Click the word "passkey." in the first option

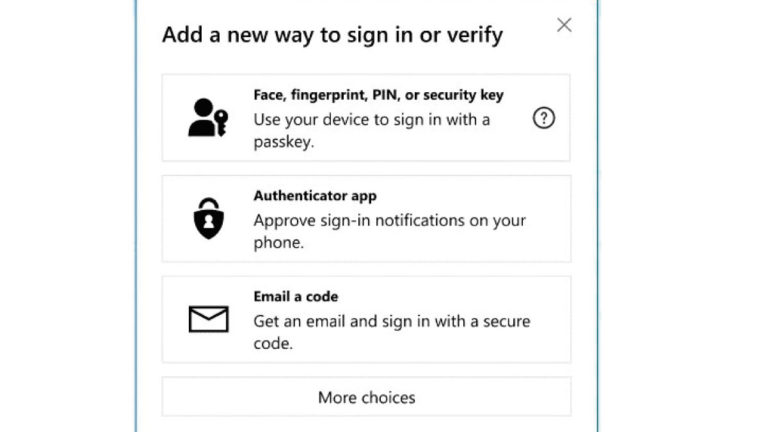point(284,143)
